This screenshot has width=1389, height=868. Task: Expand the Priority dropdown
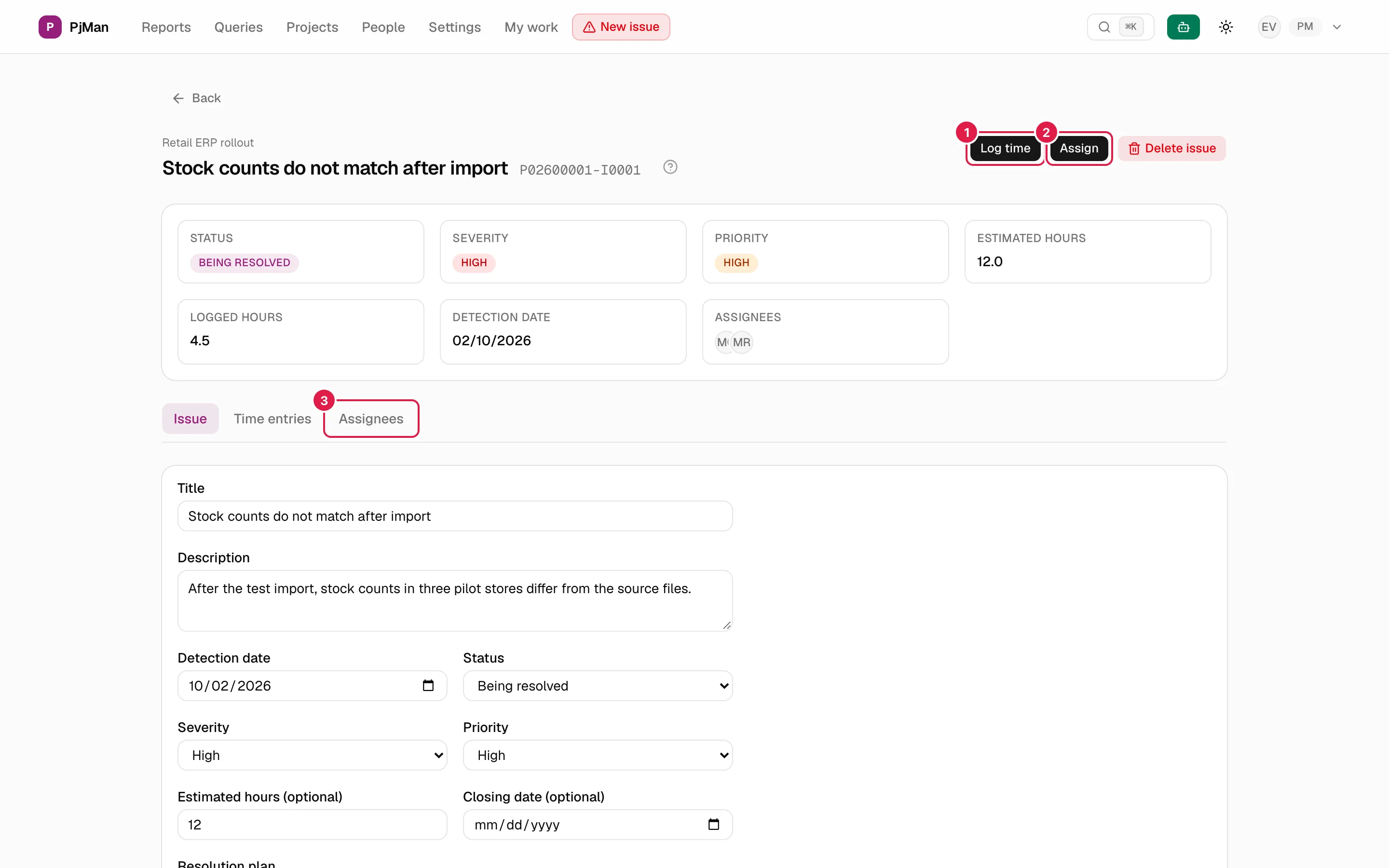point(598,755)
